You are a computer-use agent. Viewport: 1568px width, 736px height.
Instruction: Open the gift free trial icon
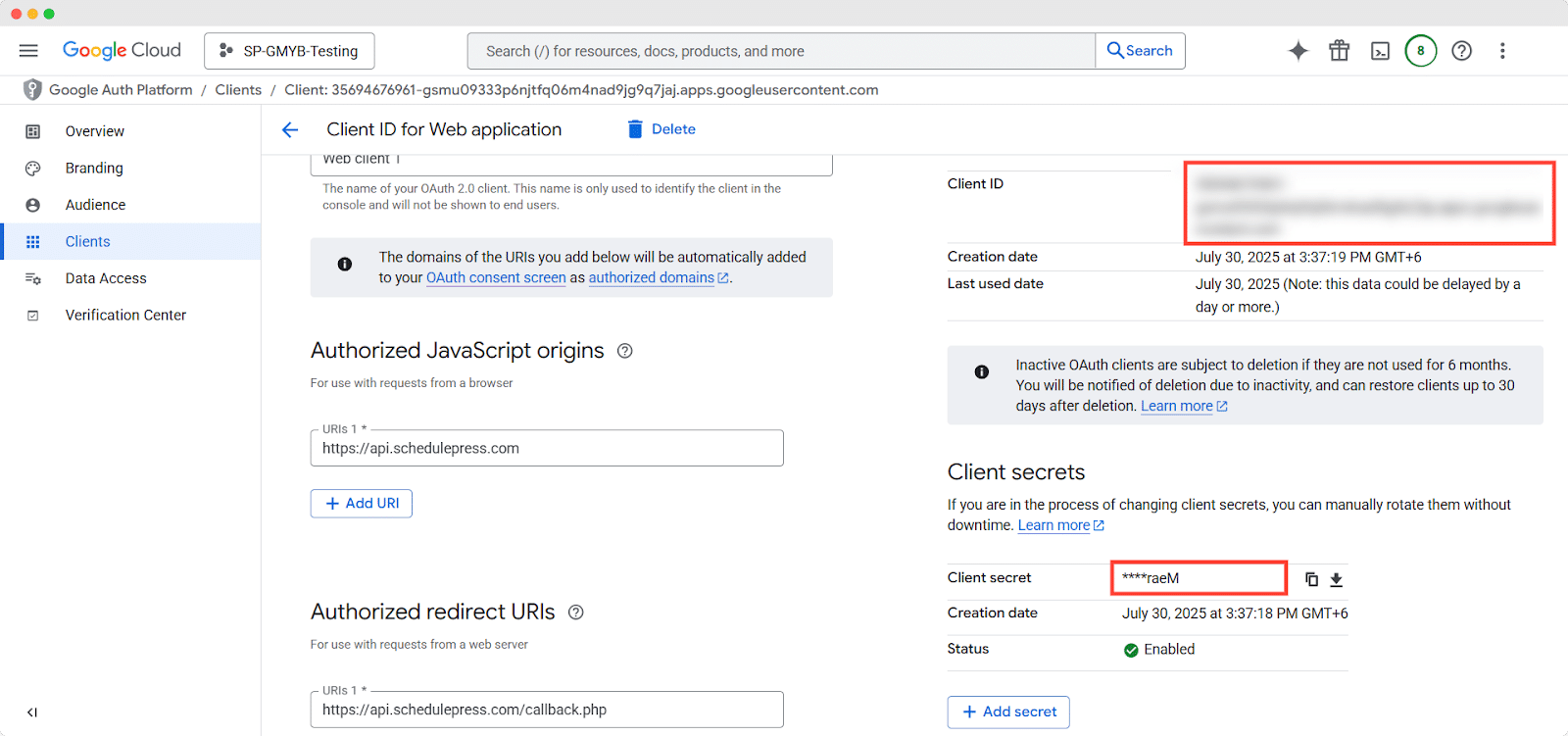tap(1340, 51)
